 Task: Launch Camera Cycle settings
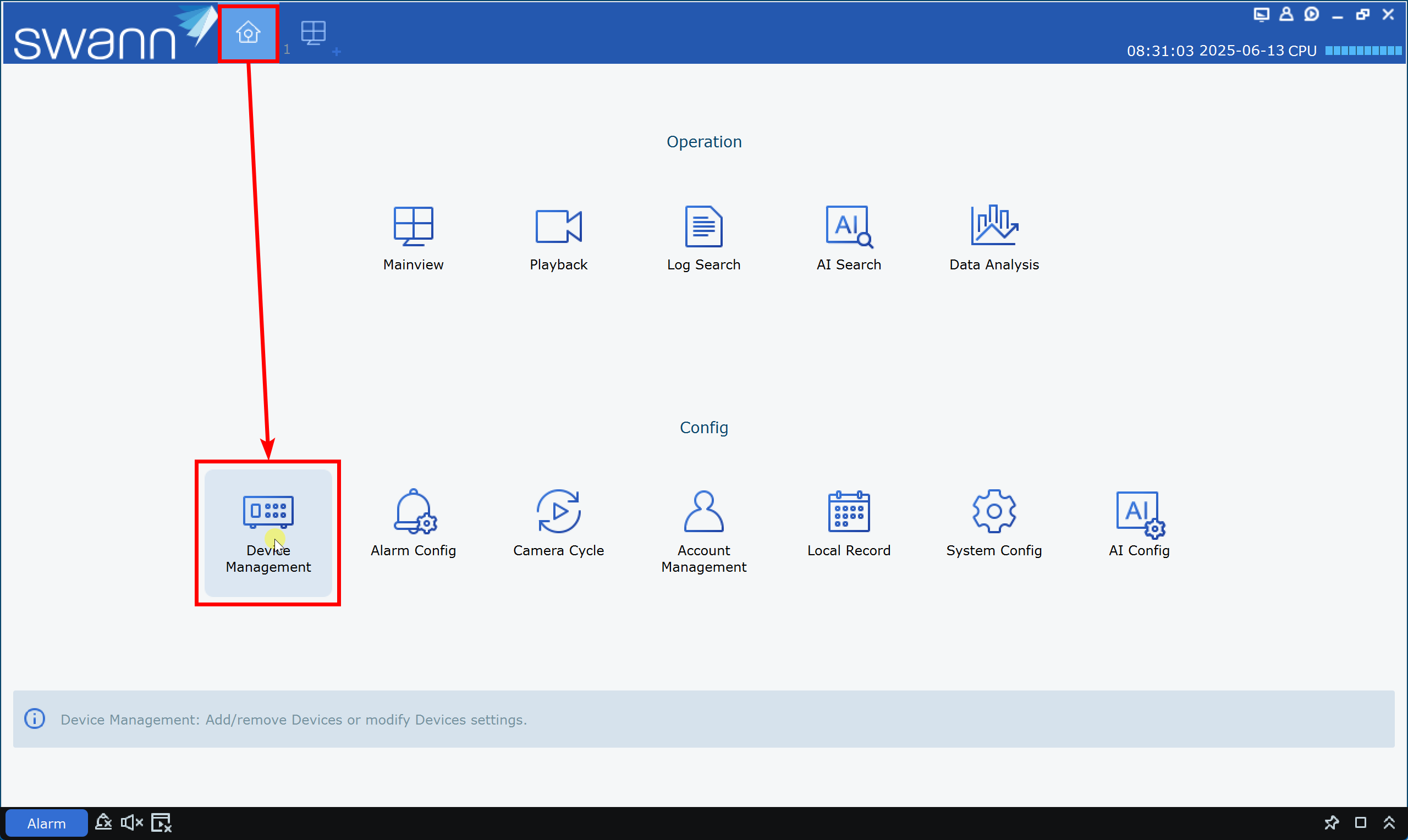coord(558,522)
